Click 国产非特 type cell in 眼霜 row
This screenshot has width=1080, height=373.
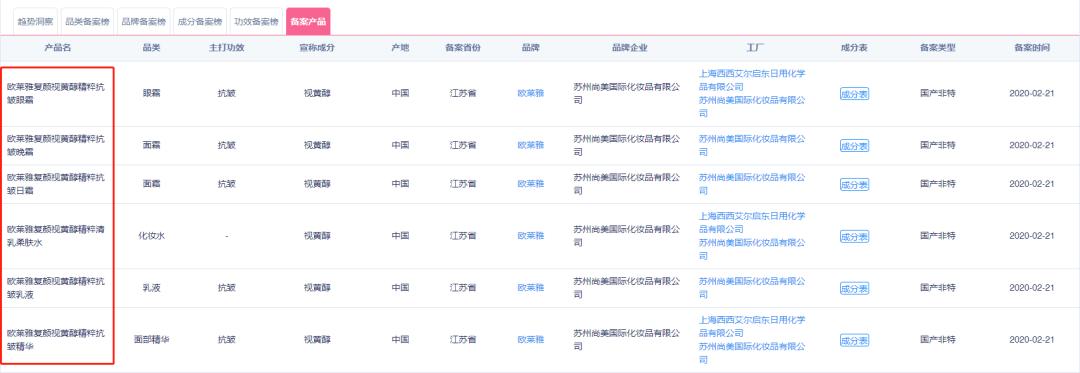pos(937,94)
